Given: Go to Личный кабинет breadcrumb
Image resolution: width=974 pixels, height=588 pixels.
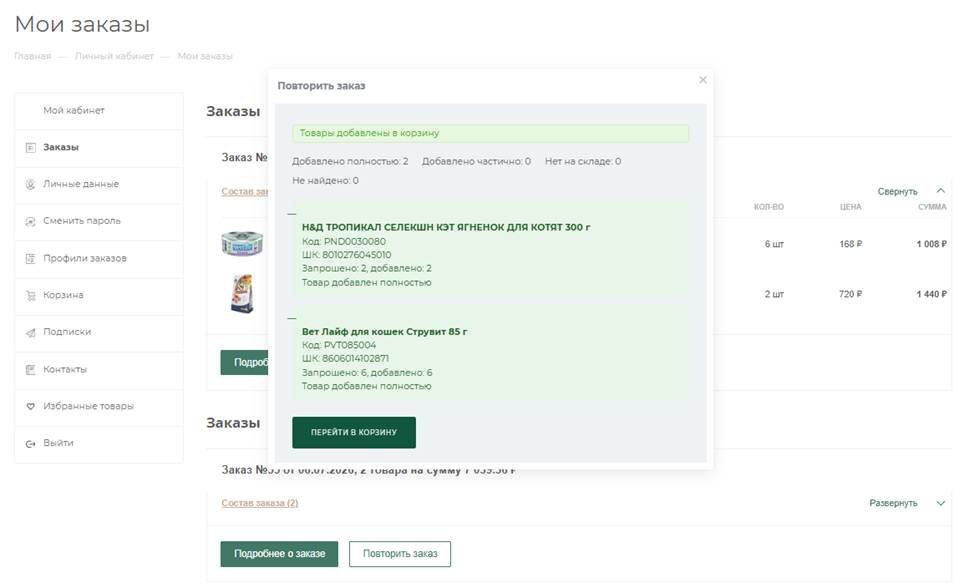Looking at the screenshot, I should coord(114,56).
